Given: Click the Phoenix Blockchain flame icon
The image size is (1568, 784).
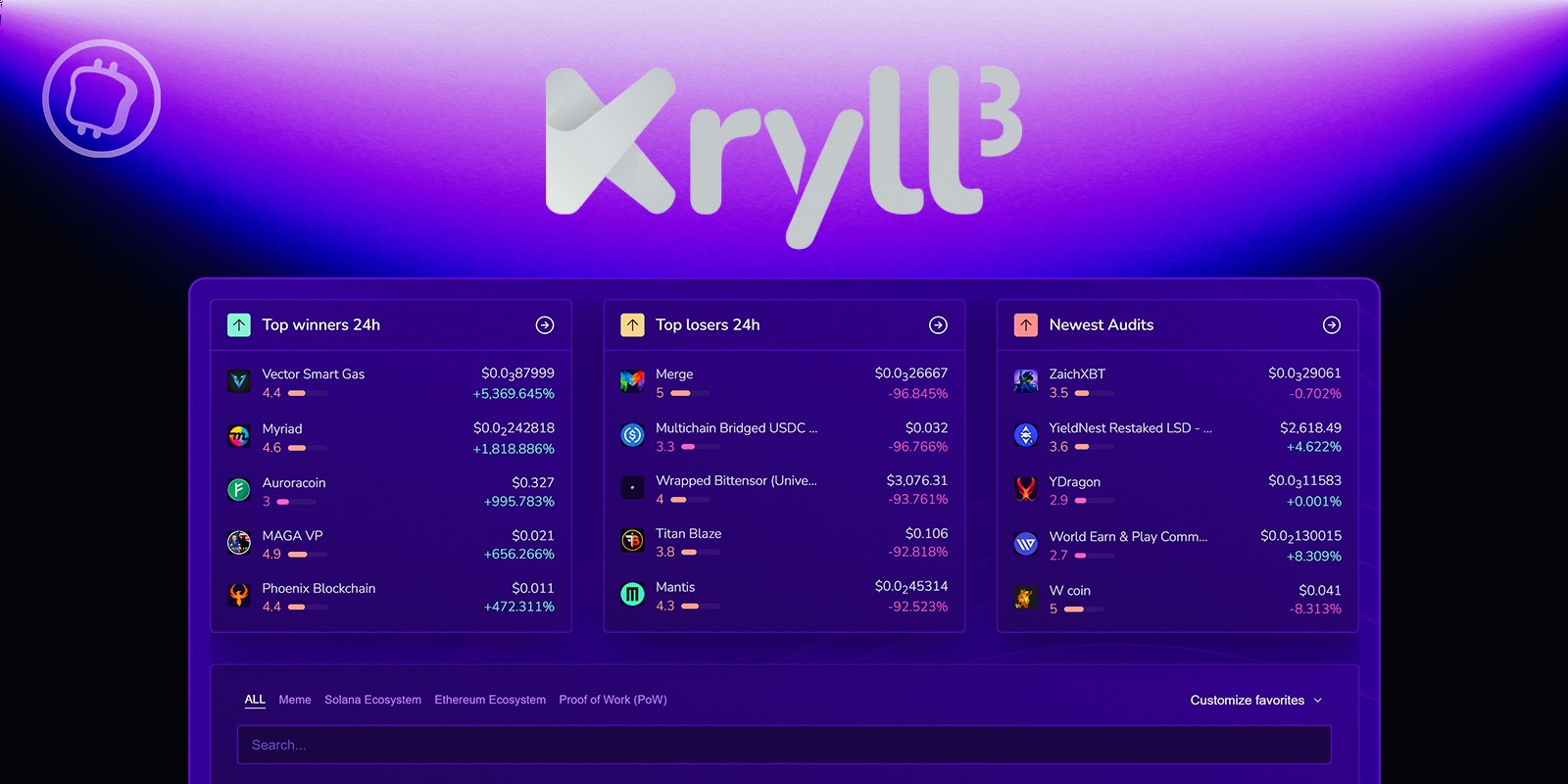Looking at the screenshot, I should (239, 596).
